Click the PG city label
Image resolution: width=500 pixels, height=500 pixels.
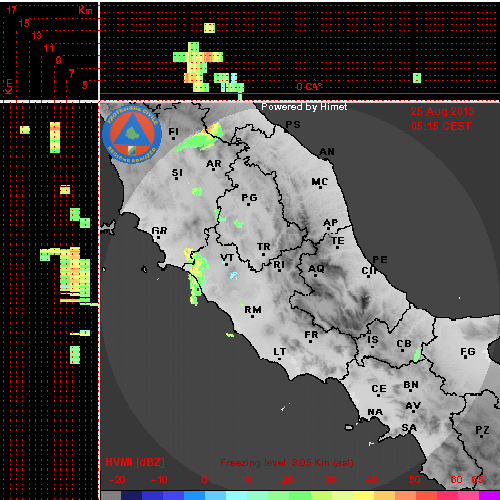(x=249, y=198)
